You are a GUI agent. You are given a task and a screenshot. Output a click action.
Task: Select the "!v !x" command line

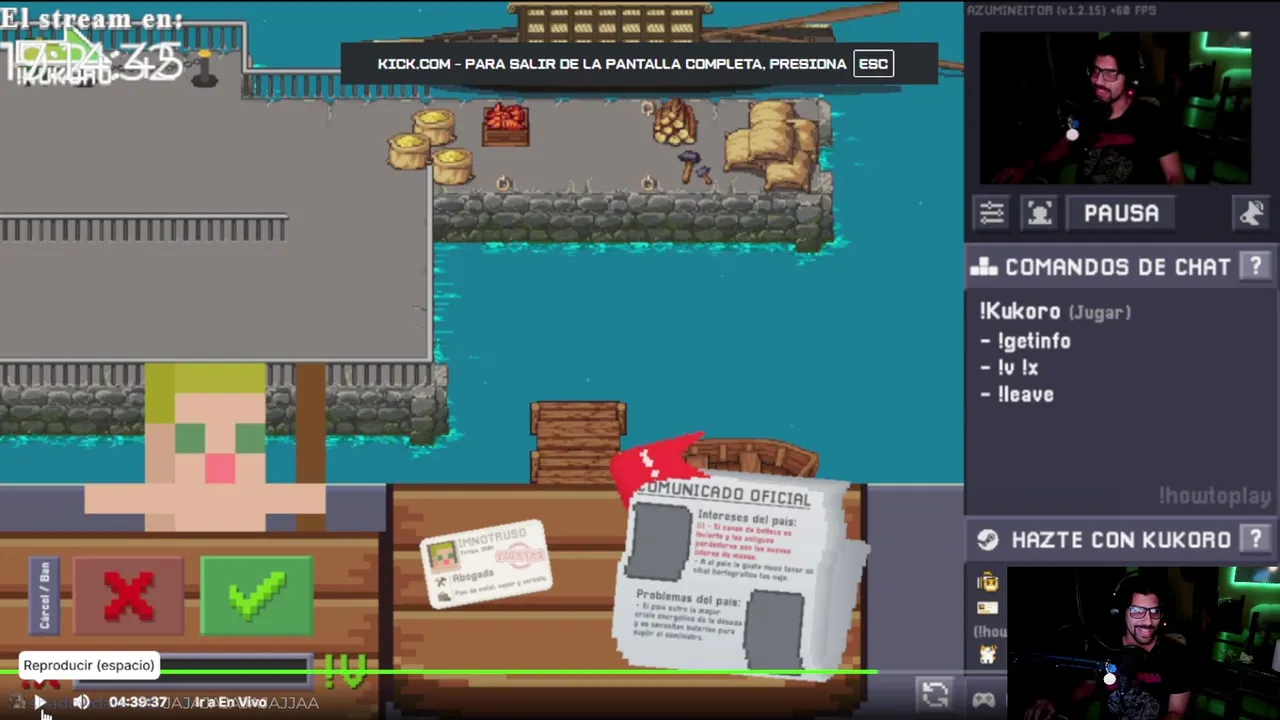click(1009, 368)
